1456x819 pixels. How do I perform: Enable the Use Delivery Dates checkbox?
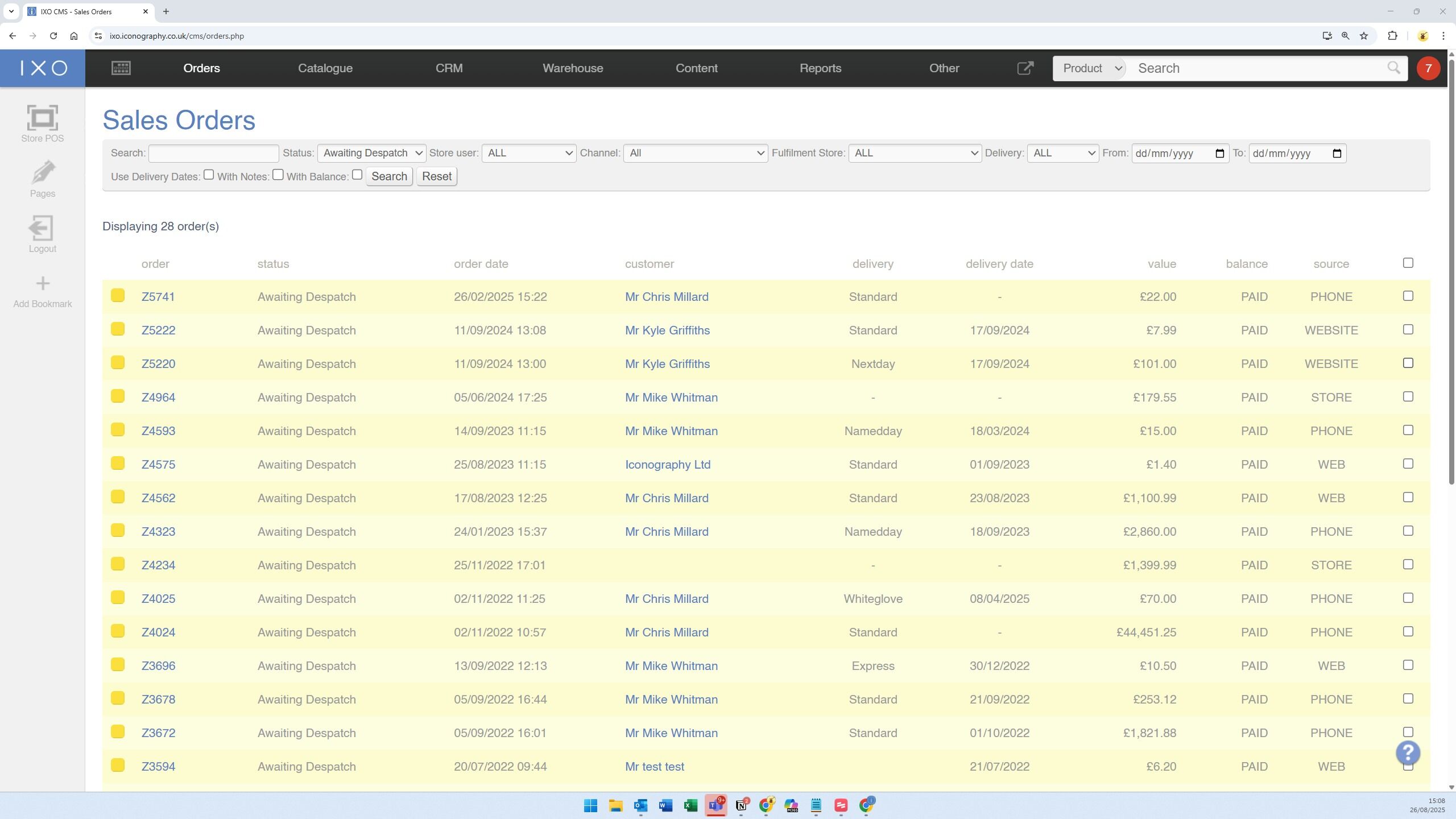(x=209, y=175)
